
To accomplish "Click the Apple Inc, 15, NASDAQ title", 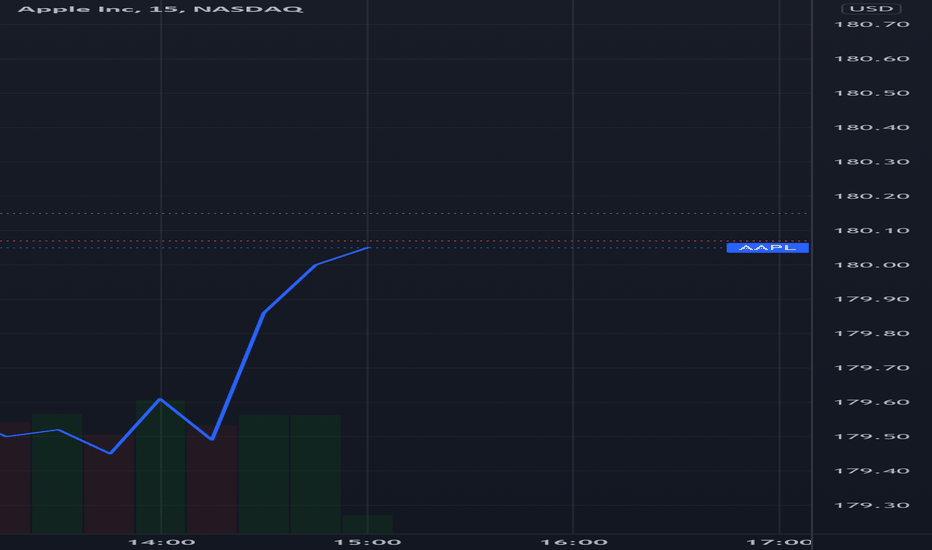I will coord(160,10).
